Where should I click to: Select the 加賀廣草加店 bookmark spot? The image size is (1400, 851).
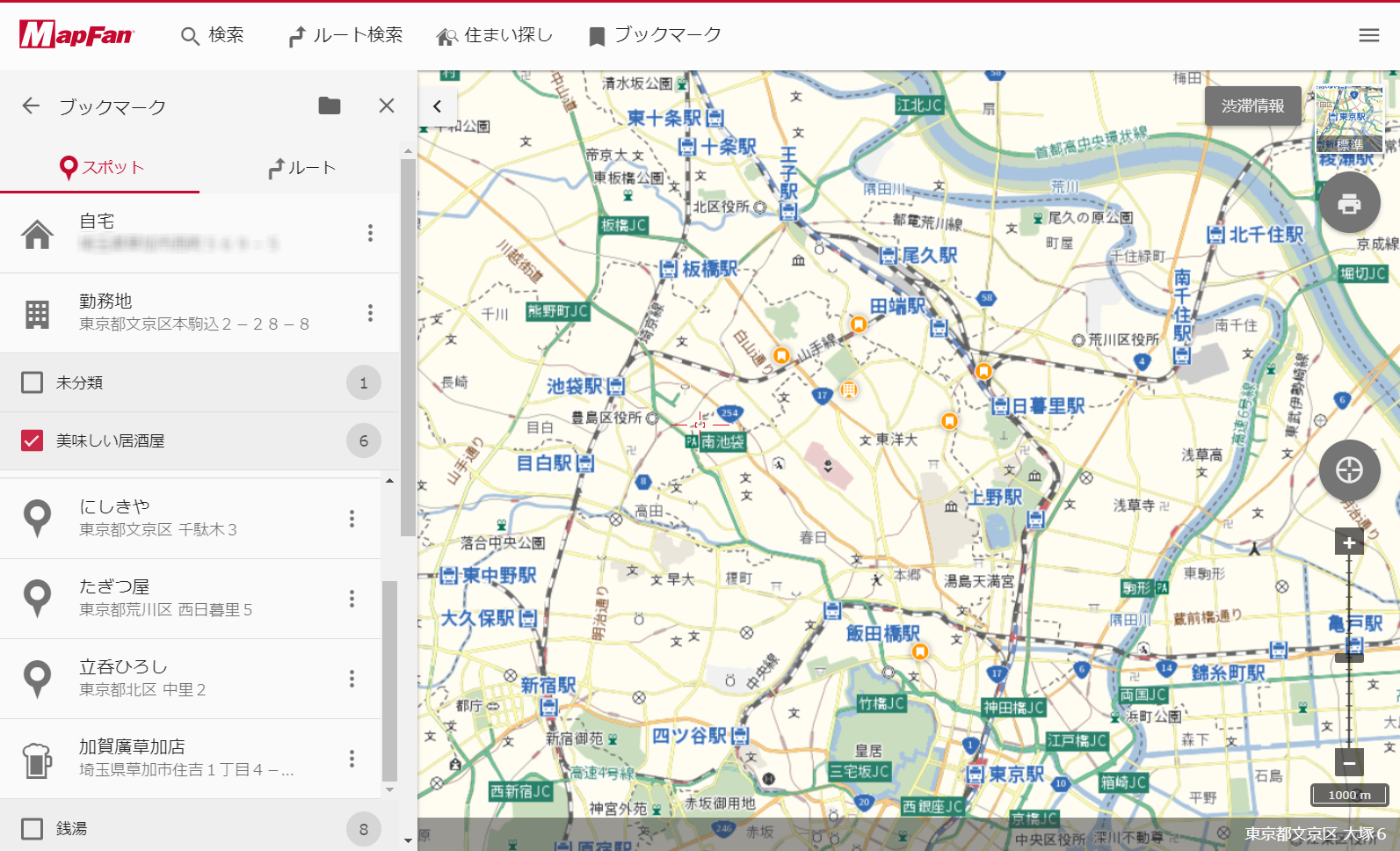191,758
